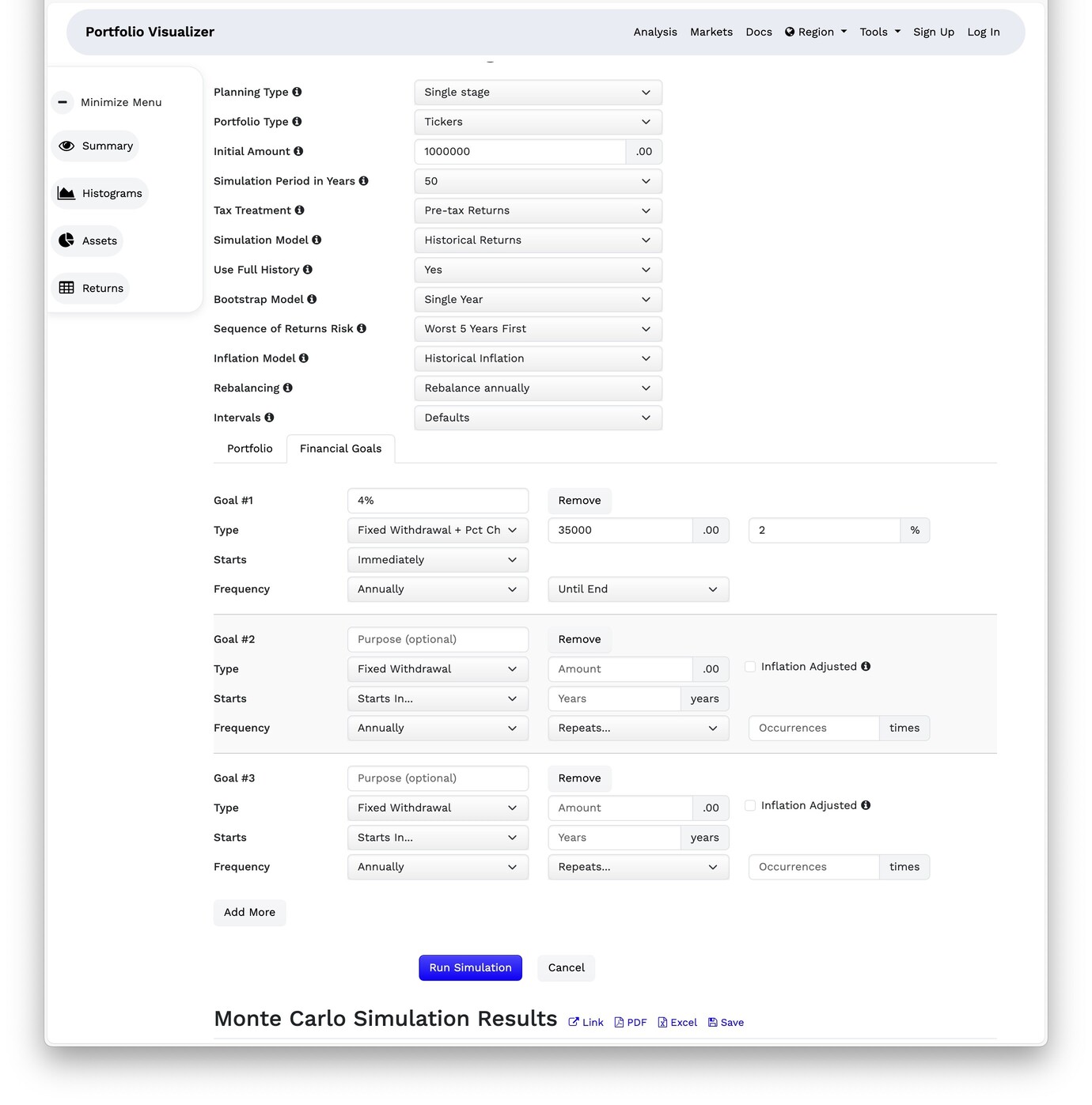Click the Add More button

tap(249, 912)
